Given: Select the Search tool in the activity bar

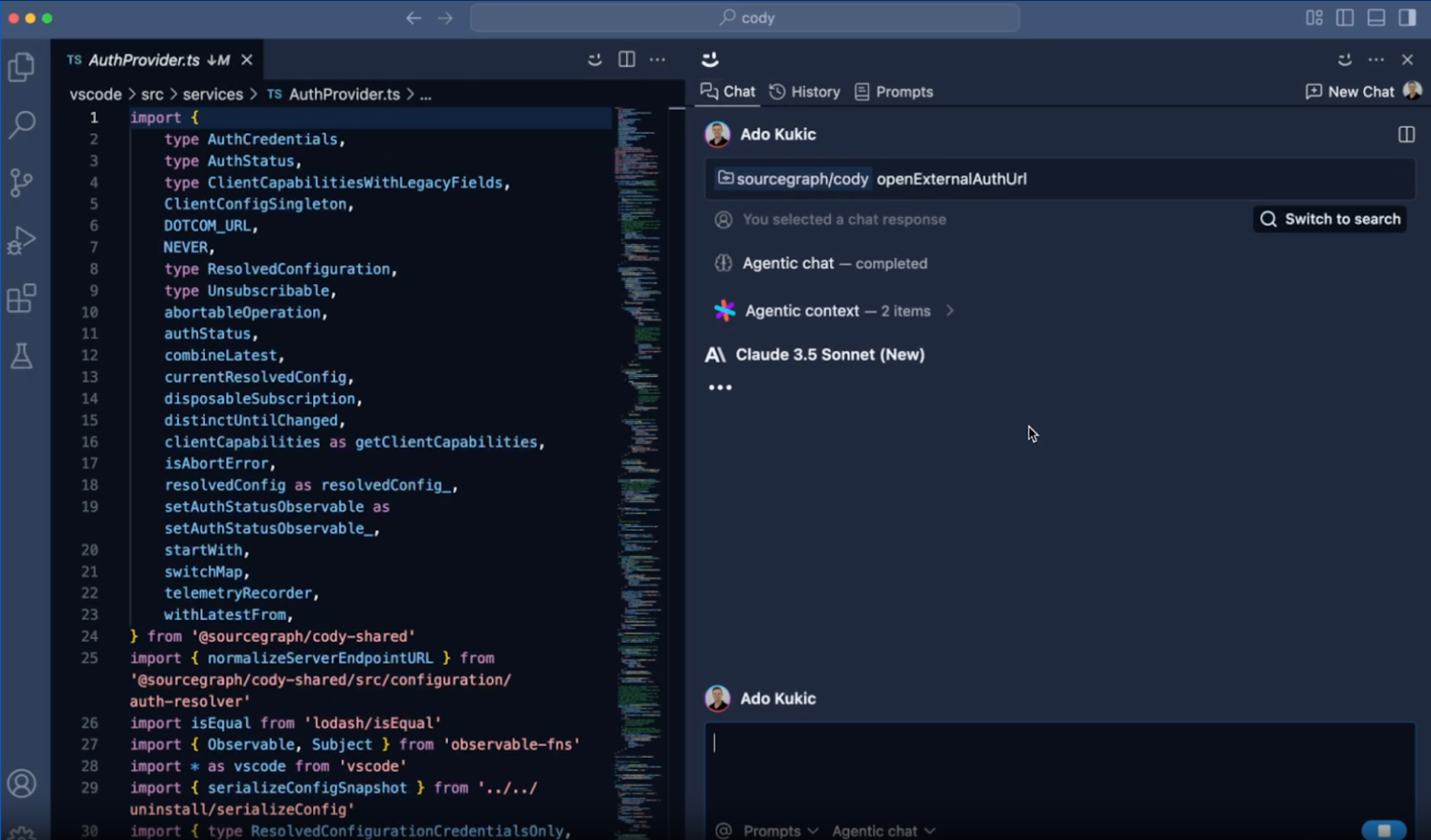Looking at the screenshot, I should [20, 124].
